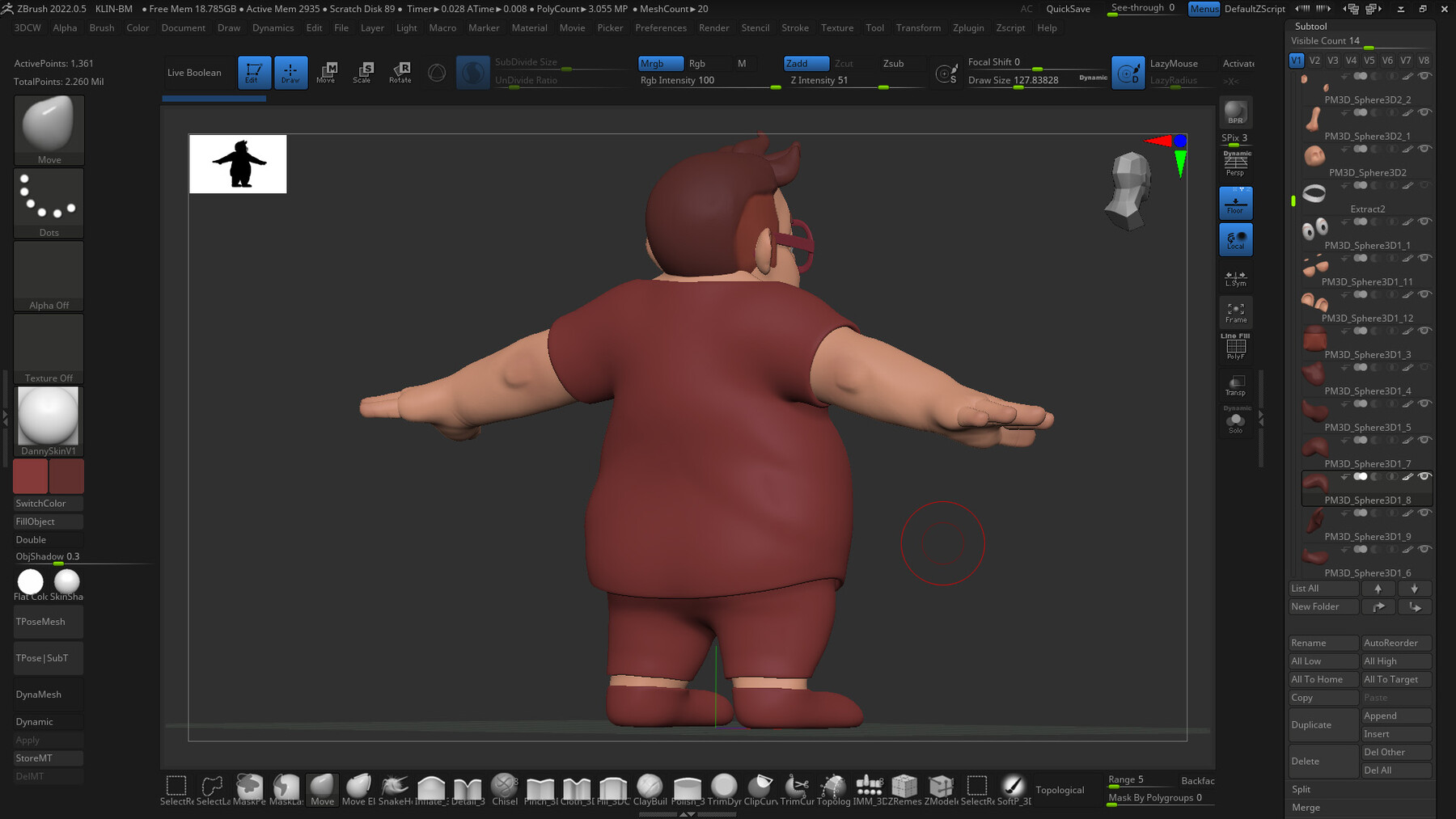Click the Append subtool button
Image resolution: width=1456 pixels, height=819 pixels.
[x=1396, y=716]
